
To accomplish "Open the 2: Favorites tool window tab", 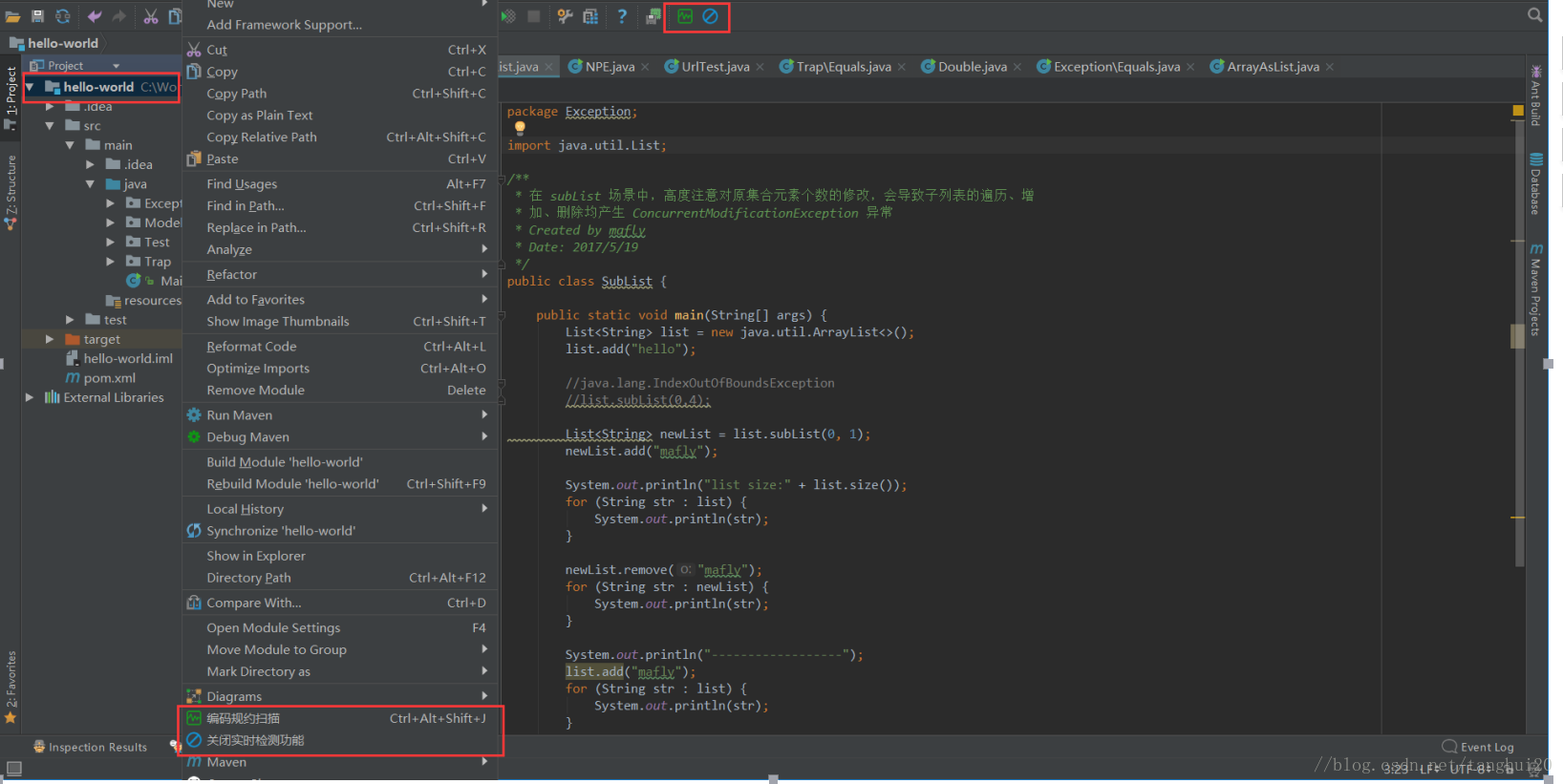I will point(11,686).
